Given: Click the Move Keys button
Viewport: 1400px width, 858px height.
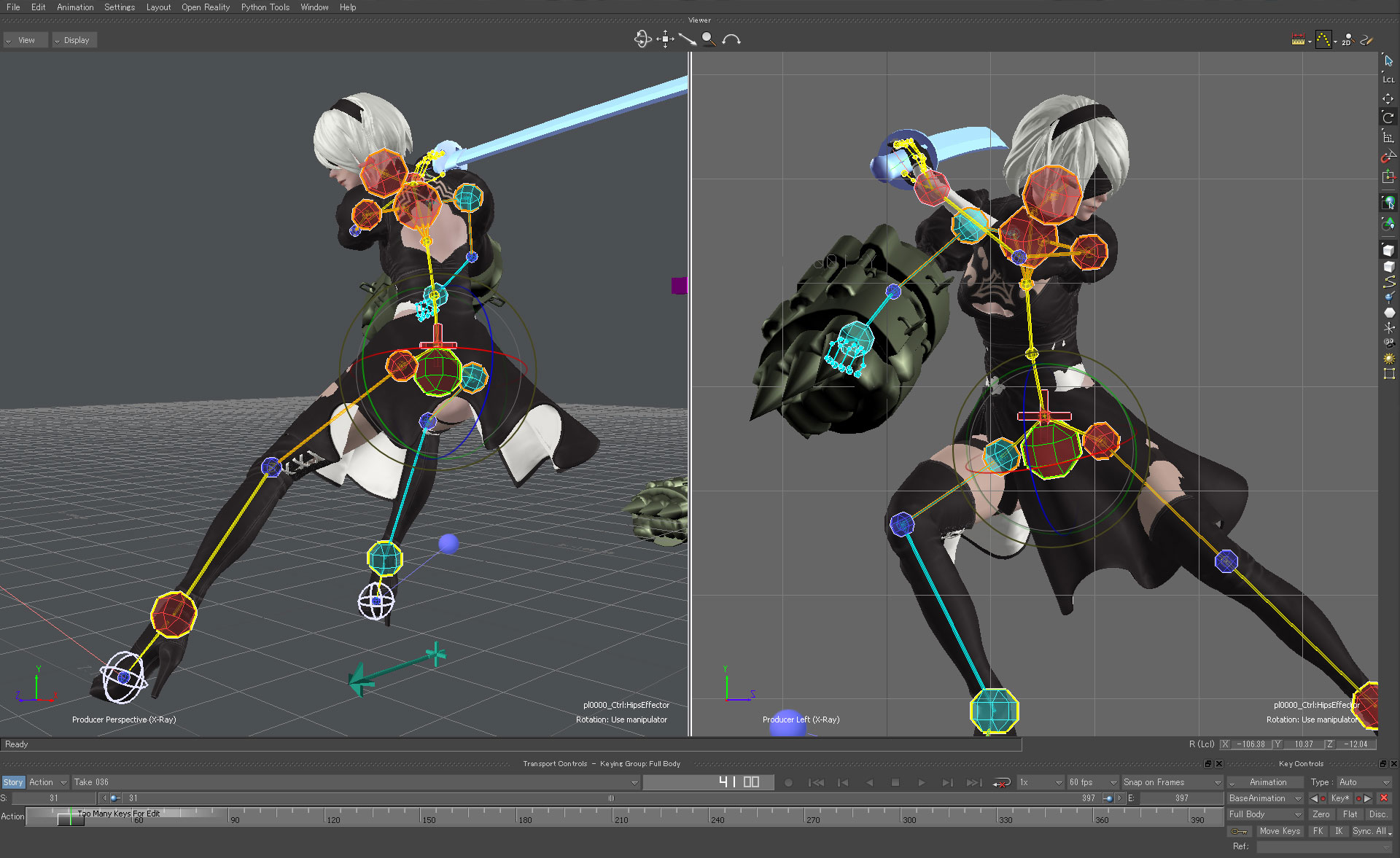Looking at the screenshot, I should [x=1279, y=831].
